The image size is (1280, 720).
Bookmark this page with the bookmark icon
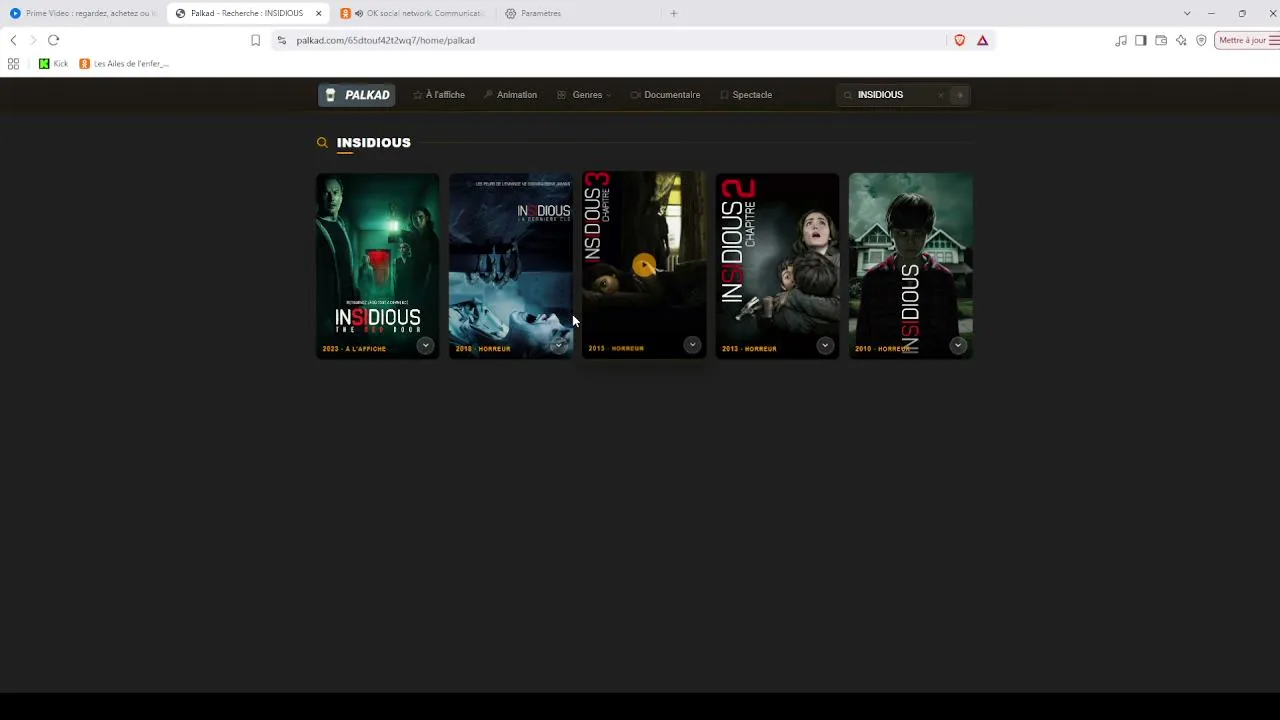click(255, 40)
